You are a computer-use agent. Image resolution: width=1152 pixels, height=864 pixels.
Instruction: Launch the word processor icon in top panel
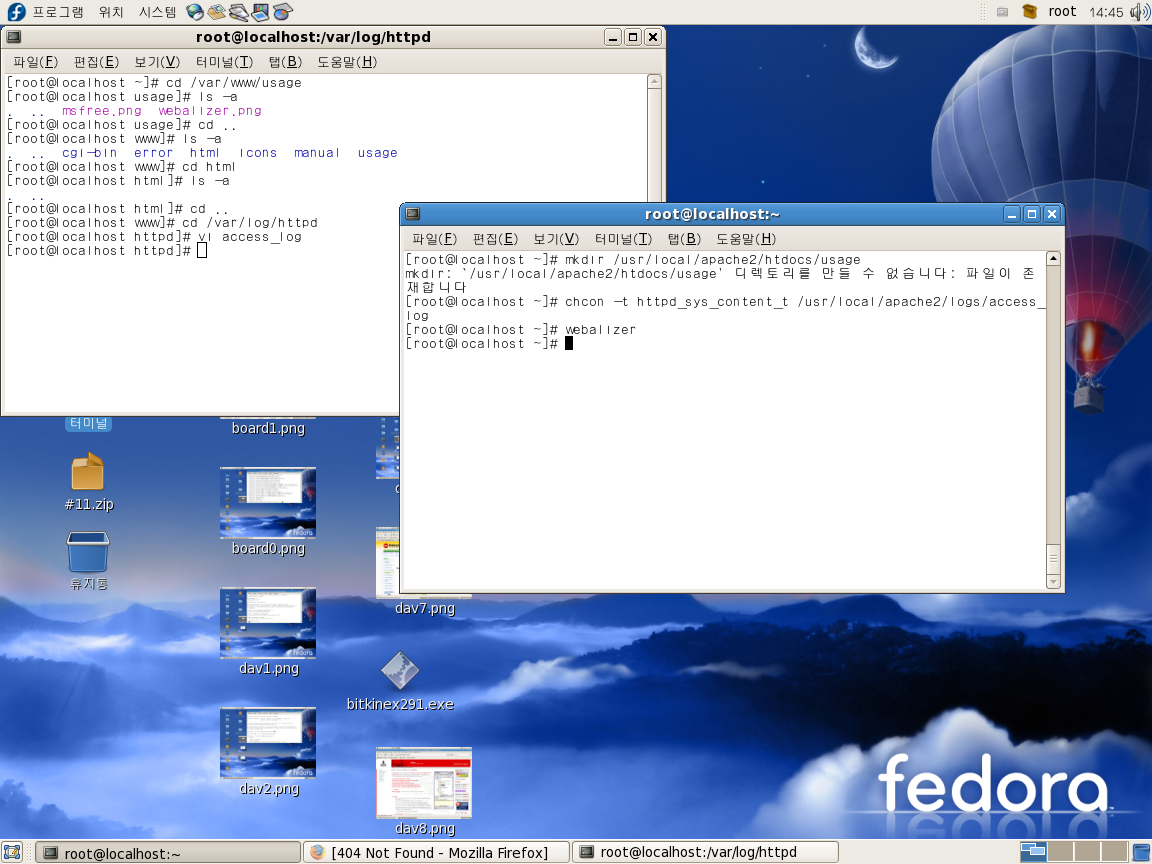239,12
